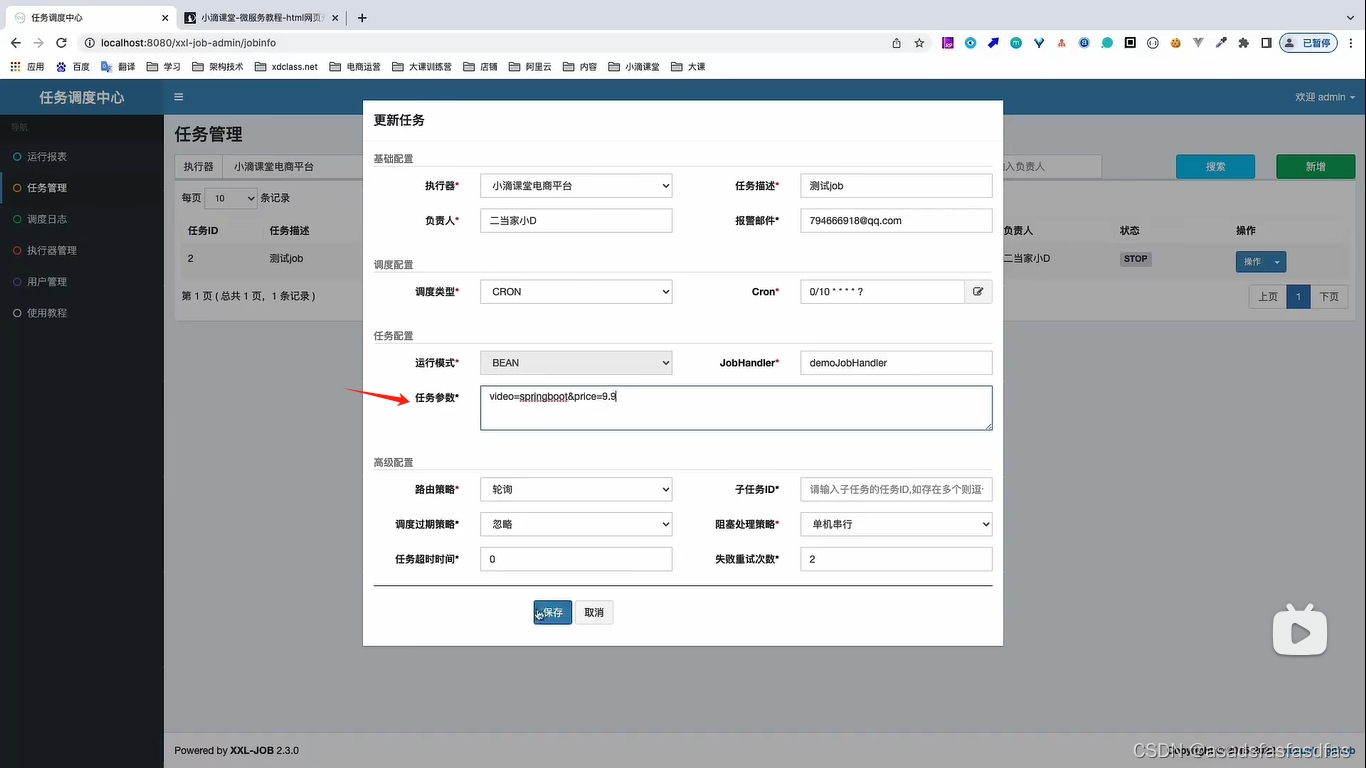This screenshot has width=1366, height=768.
Task: Click the 任务参数 textarea
Action: [736, 408]
